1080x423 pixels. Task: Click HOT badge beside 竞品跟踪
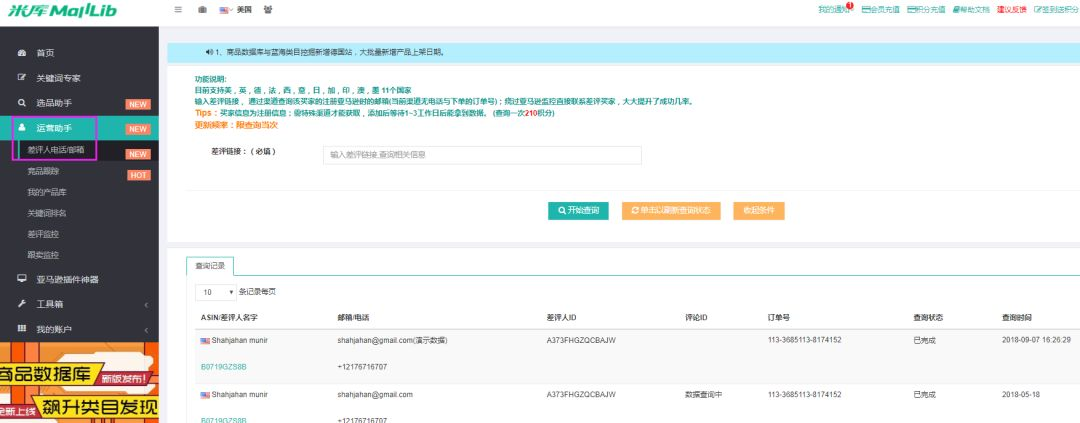pyautogui.click(x=138, y=176)
